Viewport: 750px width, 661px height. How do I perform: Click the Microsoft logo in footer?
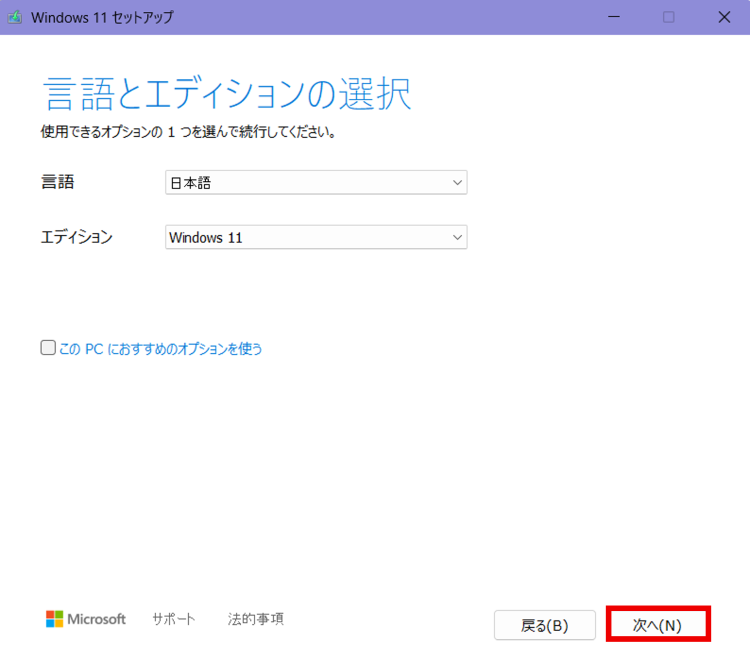(86, 619)
